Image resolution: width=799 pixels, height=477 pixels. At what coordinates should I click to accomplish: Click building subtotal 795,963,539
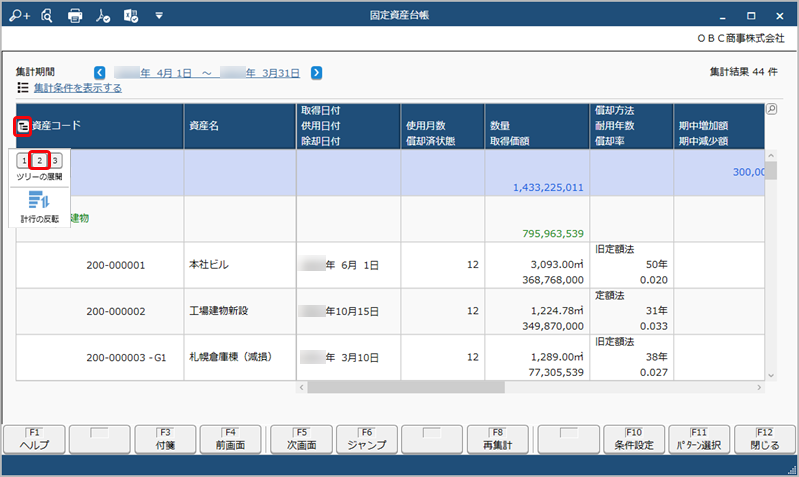(553, 234)
